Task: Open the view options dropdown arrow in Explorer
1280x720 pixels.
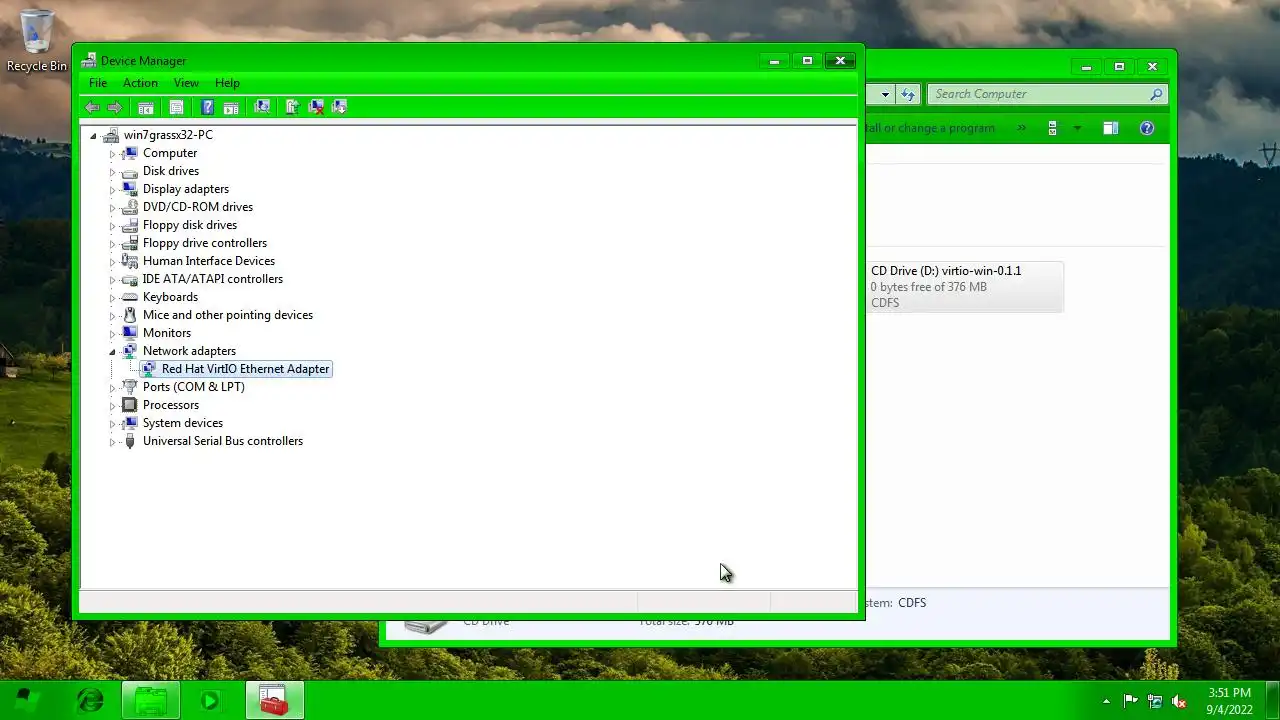Action: [1077, 128]
